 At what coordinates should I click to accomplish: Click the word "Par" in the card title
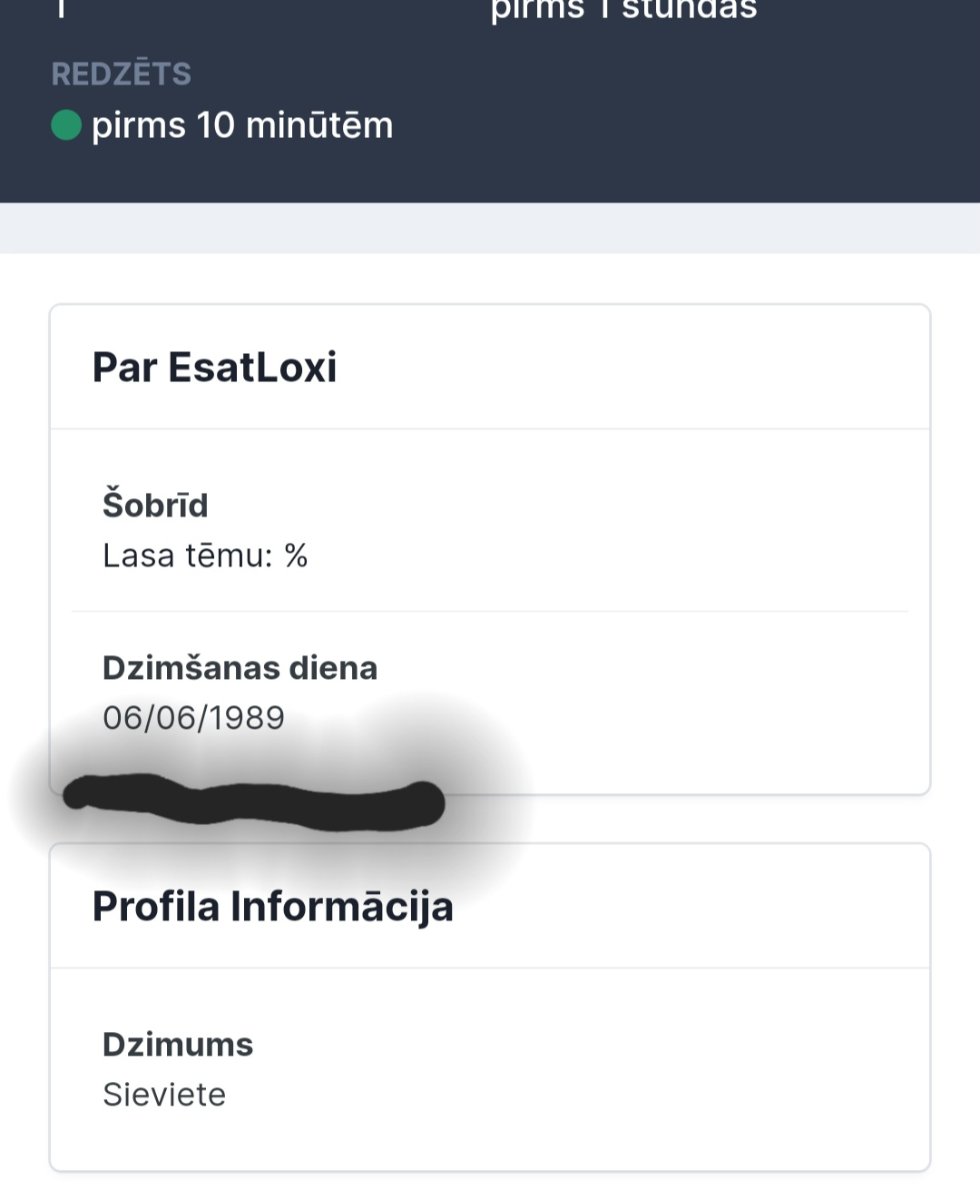point(124,368)
